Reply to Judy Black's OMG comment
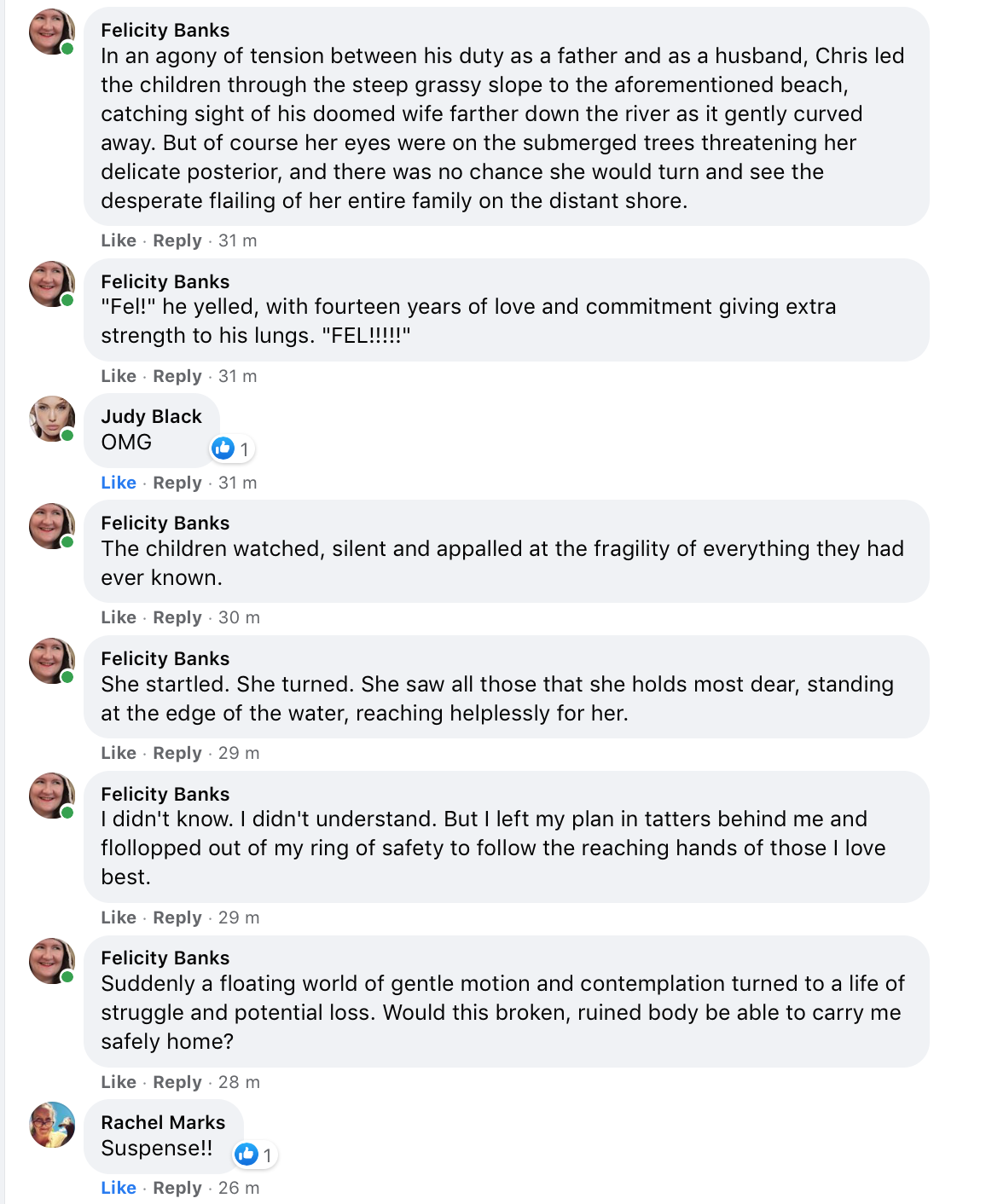The image size is (986, 1204). click(x=177, y=483)
